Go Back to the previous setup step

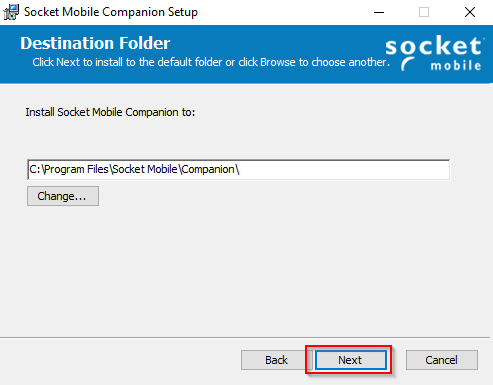point(276,360)
